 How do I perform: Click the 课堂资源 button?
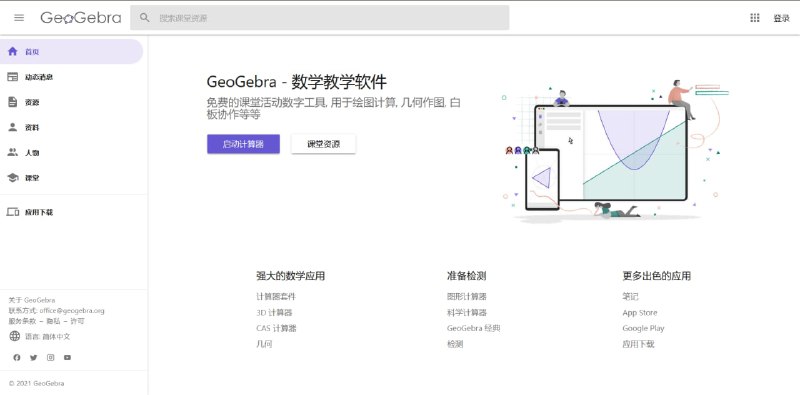tap(323, 144)
